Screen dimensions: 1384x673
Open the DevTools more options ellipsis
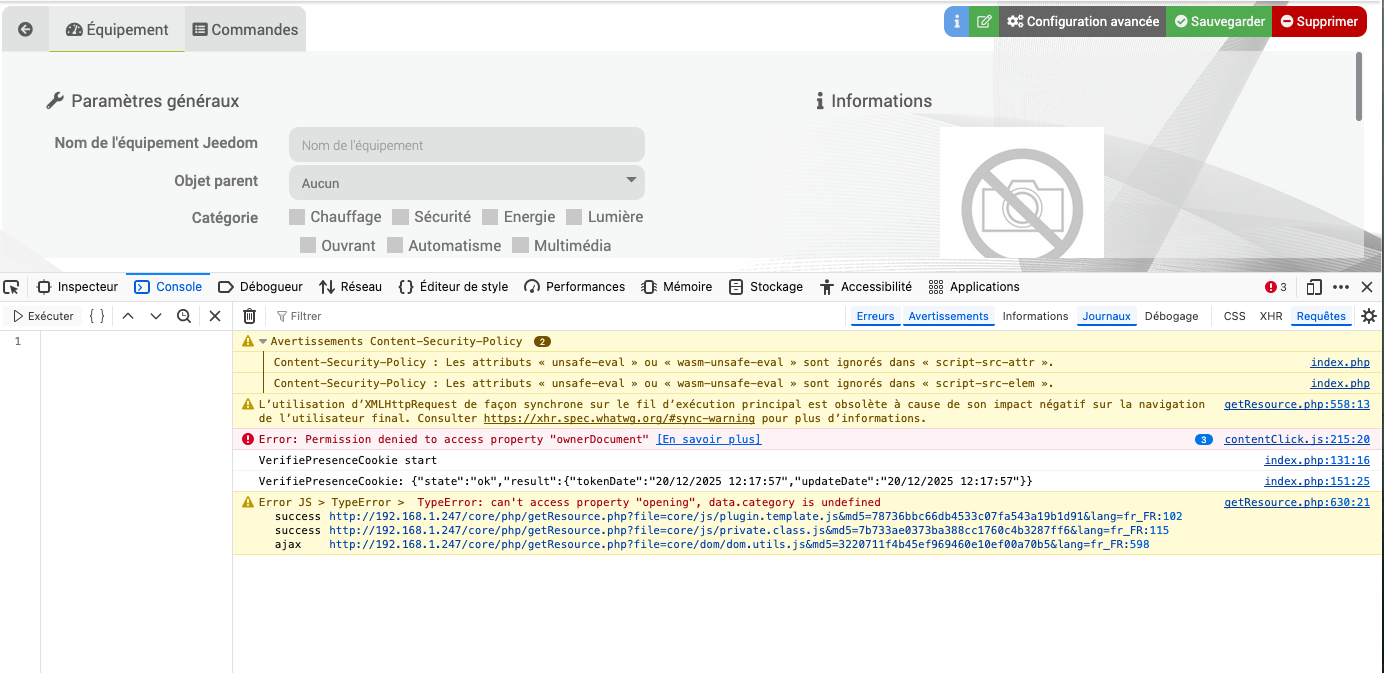tap(1342, 287)
